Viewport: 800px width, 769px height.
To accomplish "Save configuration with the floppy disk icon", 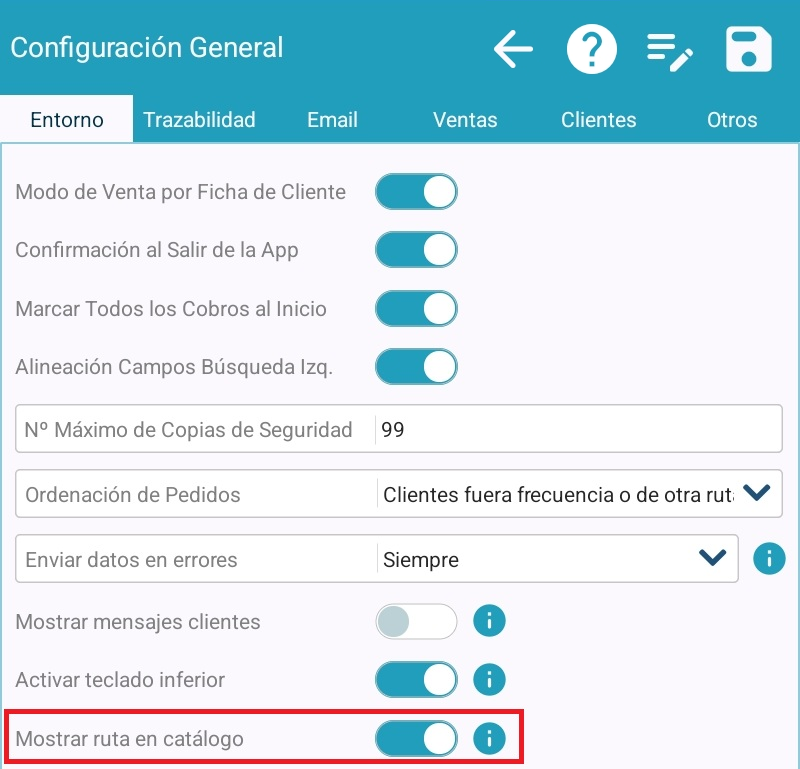I will [x=749, y=48].
